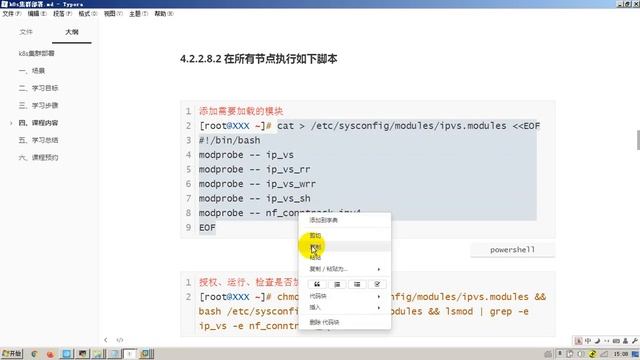Click the red round icon in the taskbar
The image size is (640, 360).
[x=50, y=354]
